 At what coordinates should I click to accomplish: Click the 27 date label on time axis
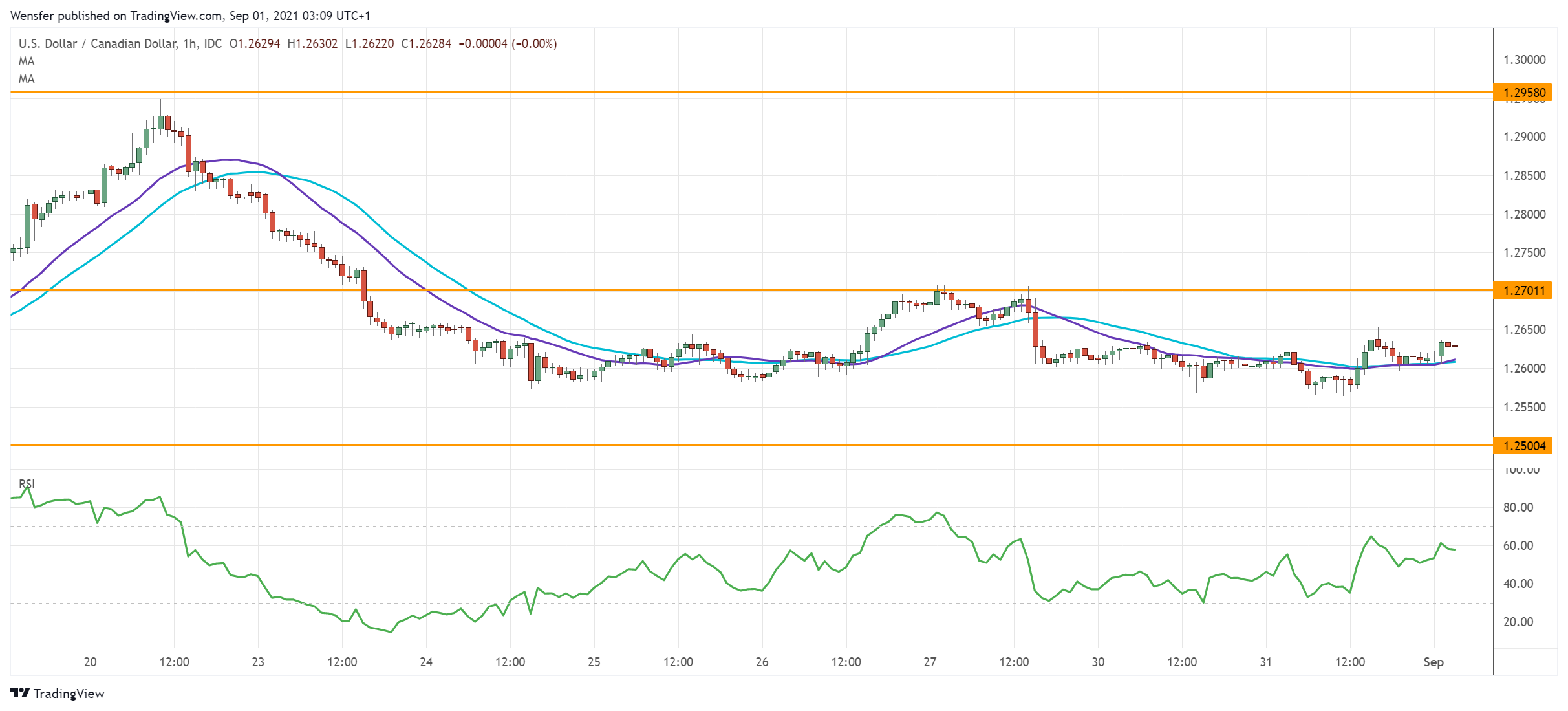(929, 662)
